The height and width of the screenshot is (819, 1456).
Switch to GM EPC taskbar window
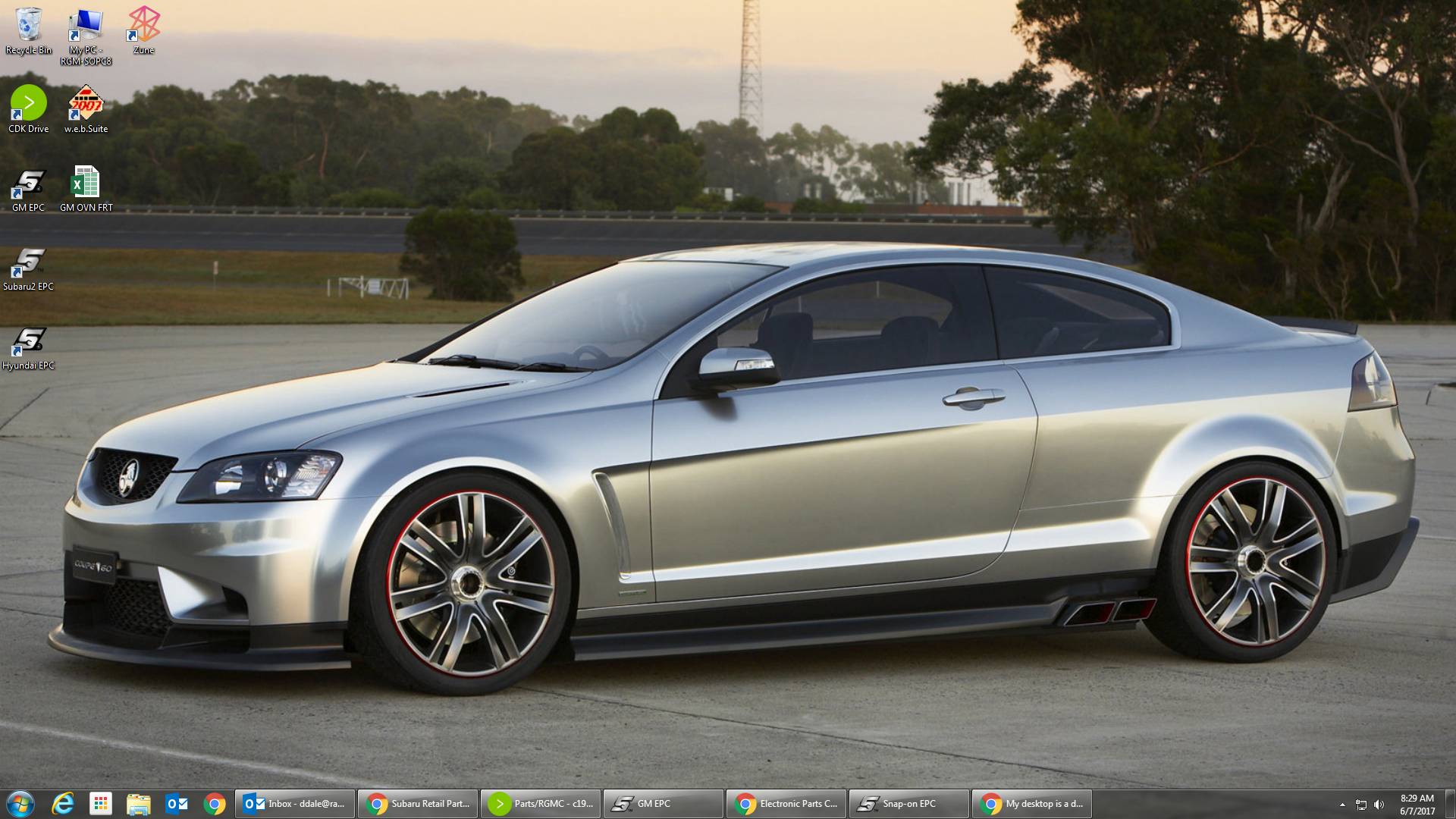(x=664, y=804)
